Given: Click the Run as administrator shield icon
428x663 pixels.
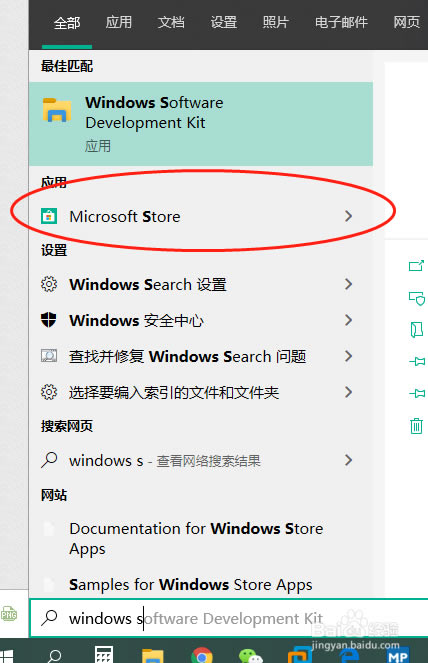Looking at the screenshot, I should coord(417,298).
